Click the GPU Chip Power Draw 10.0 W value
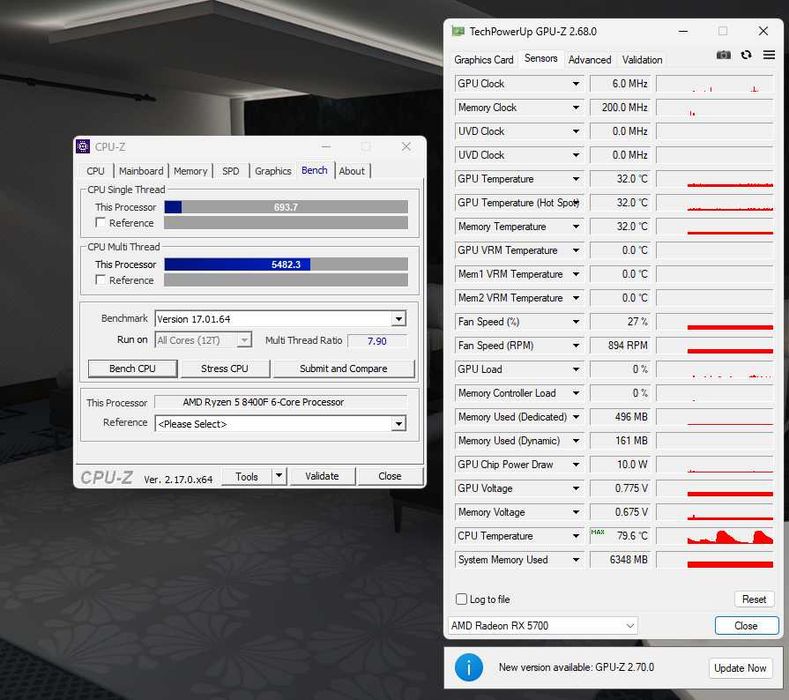Screen dimensions: 789x700 tap(620, 464)
